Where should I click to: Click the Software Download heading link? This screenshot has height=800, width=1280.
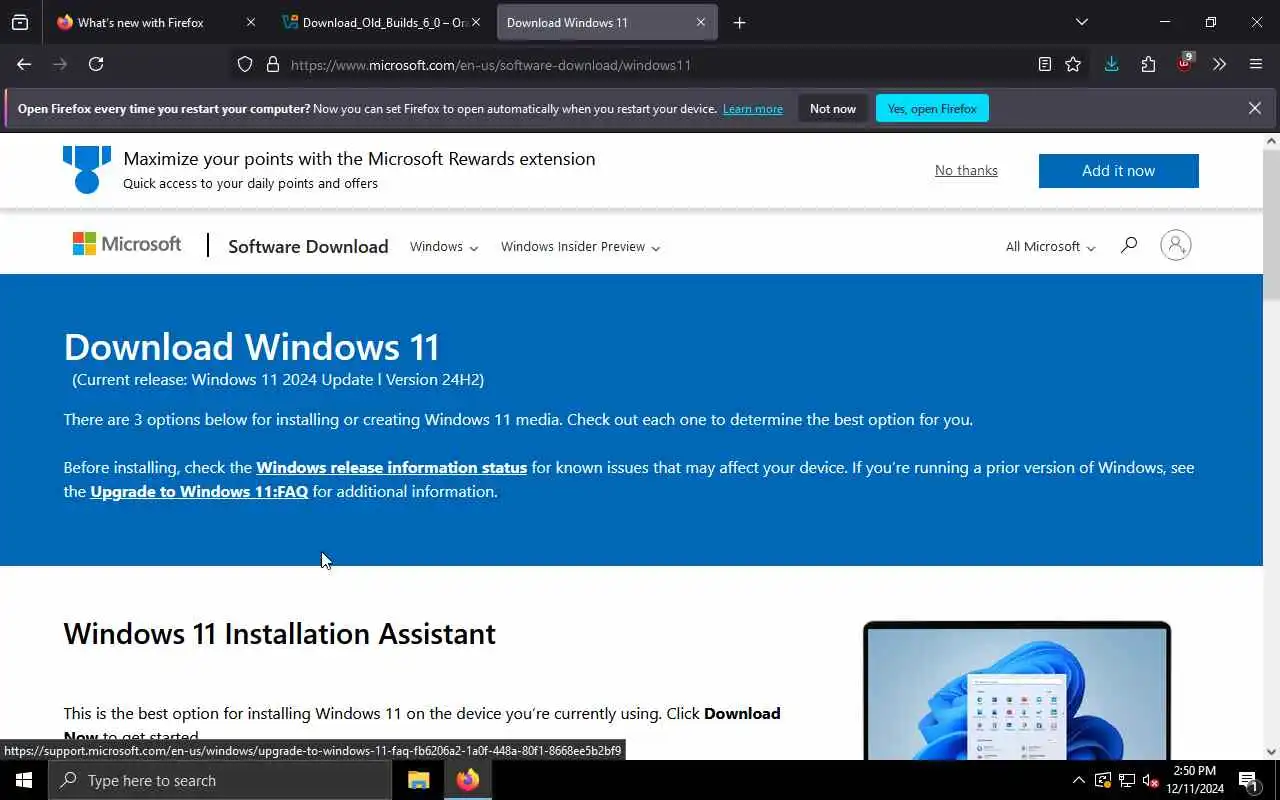pyautogui.click(x=308, y=247)
